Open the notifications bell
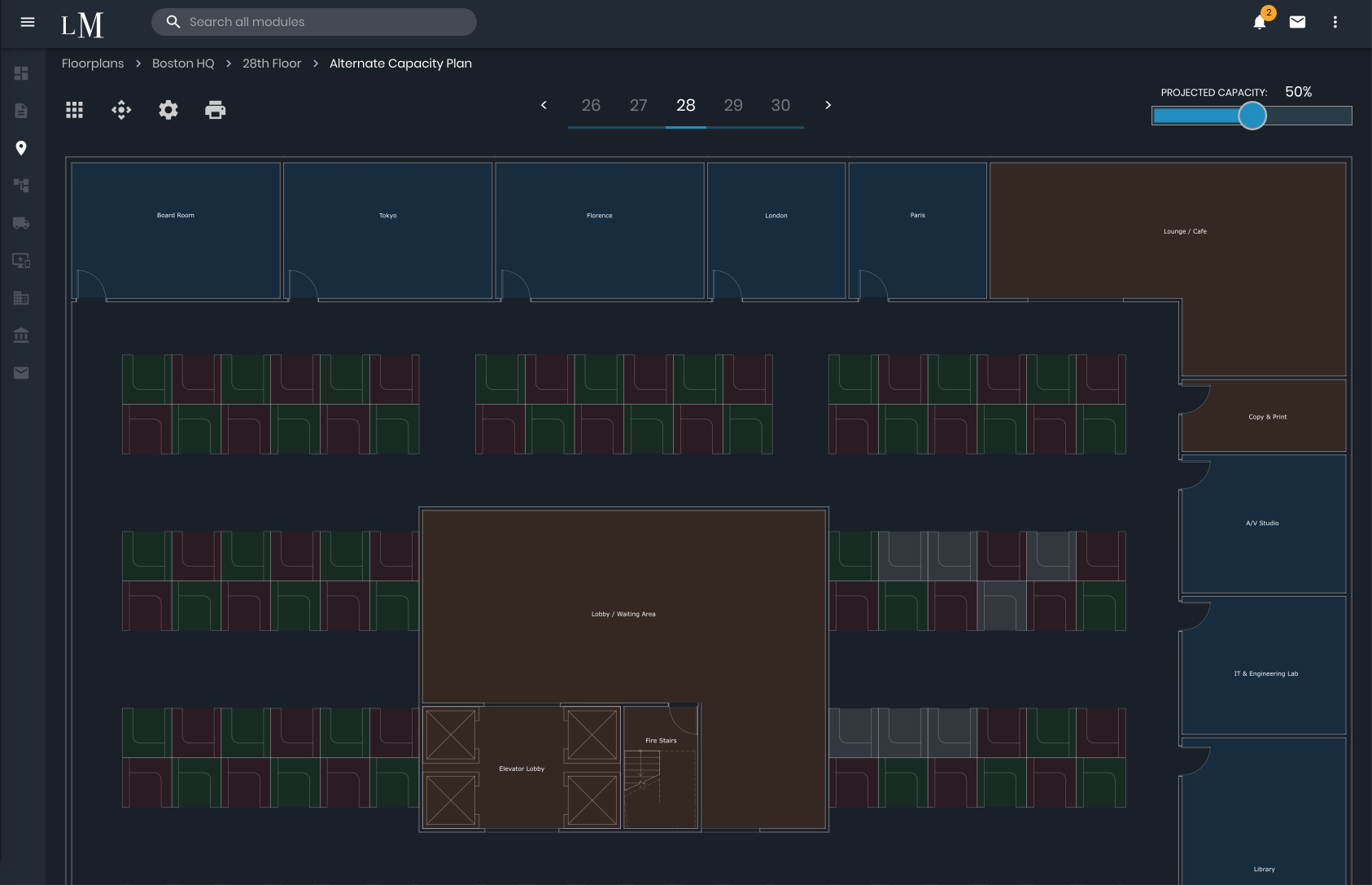 pyautogui.click(x=1260, y=22)
